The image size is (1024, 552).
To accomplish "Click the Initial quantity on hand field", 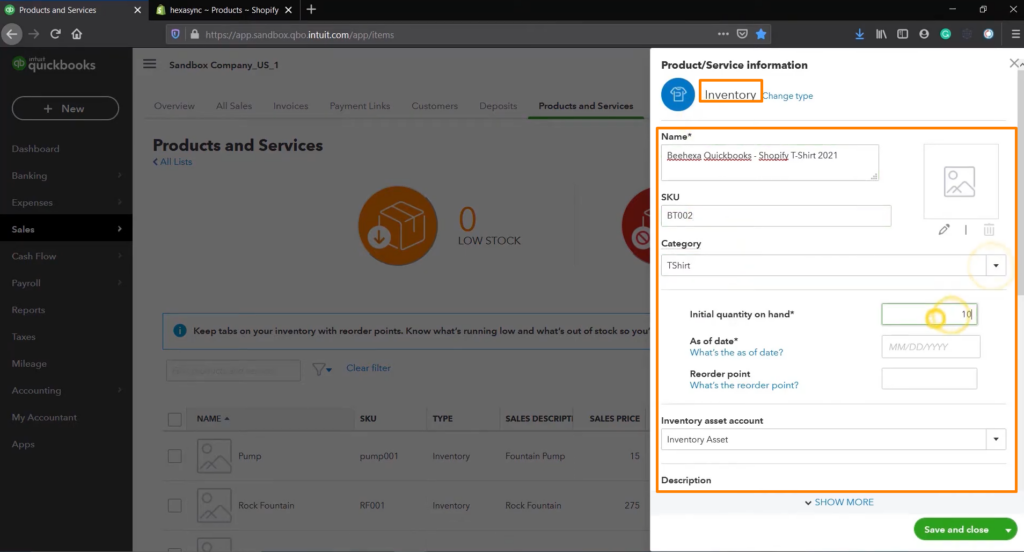I will [x=929, y=314].
